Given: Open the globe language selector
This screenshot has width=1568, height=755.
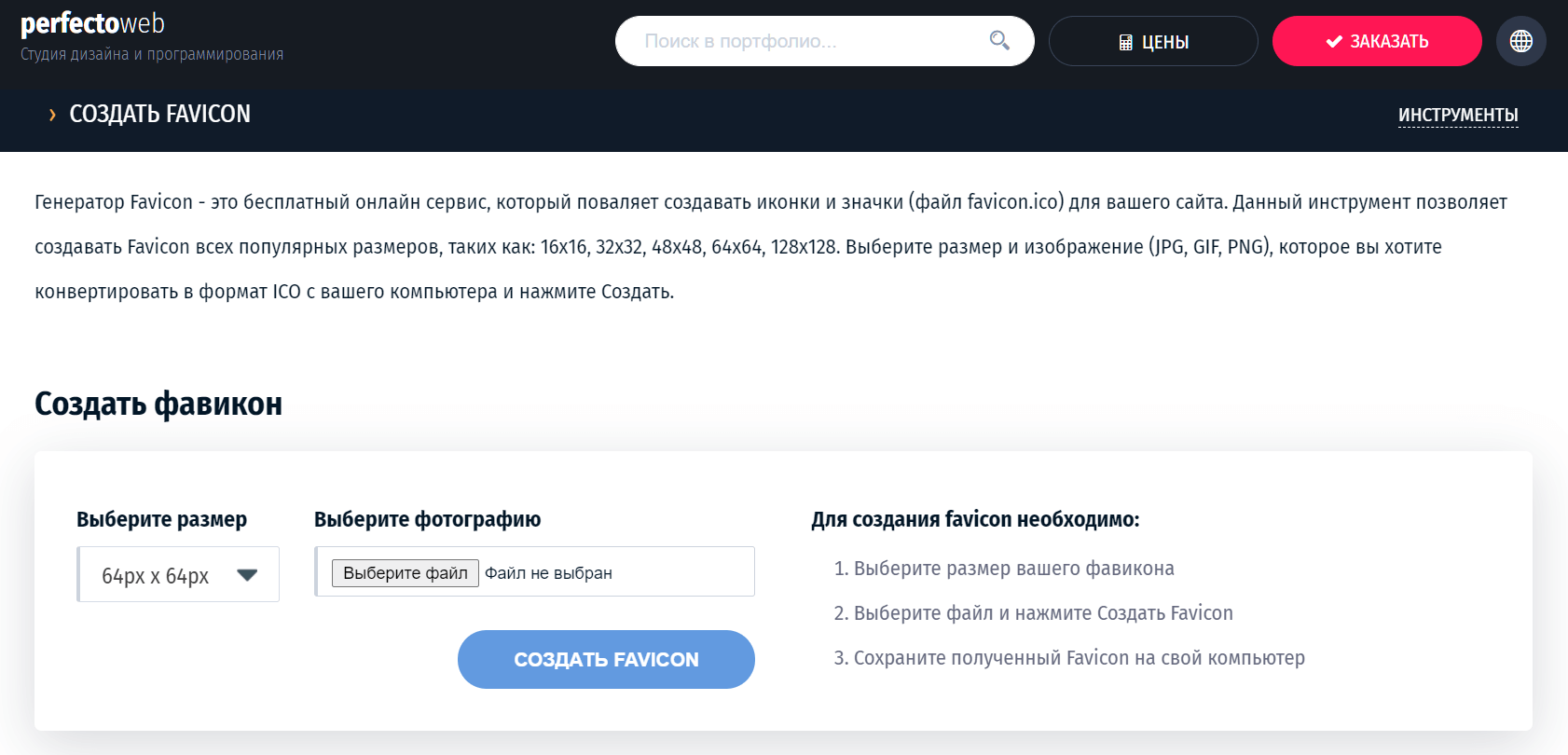Looking at the screenshot, I should click(x=1521, y=41).
